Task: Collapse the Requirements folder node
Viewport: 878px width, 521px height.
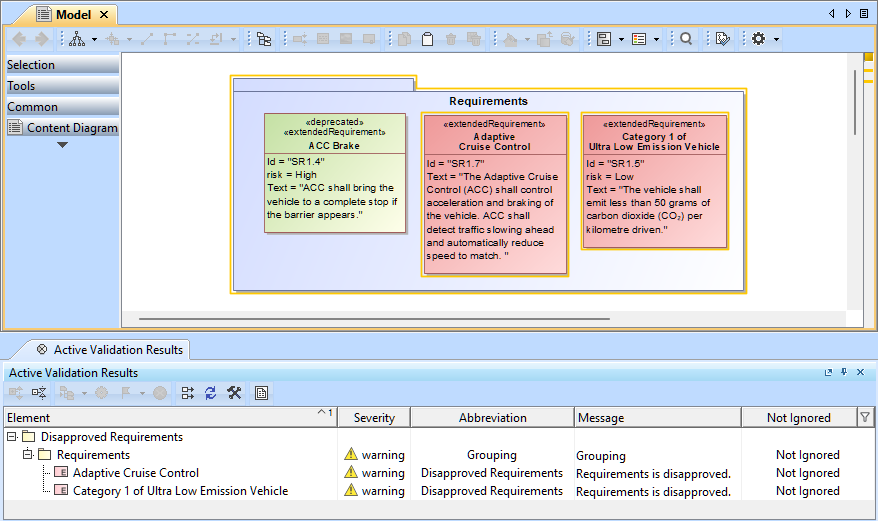Action: [28, 455]
